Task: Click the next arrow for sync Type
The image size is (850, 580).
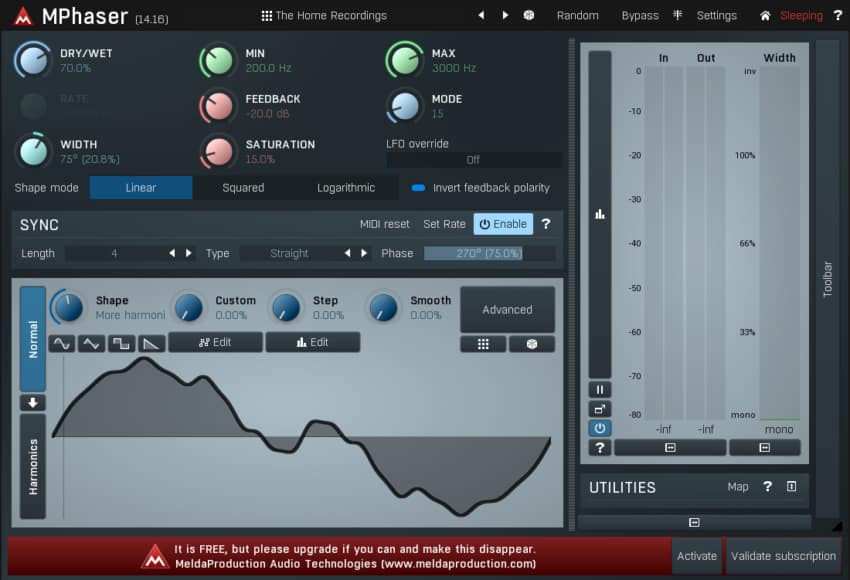Action: click(364, 253)
